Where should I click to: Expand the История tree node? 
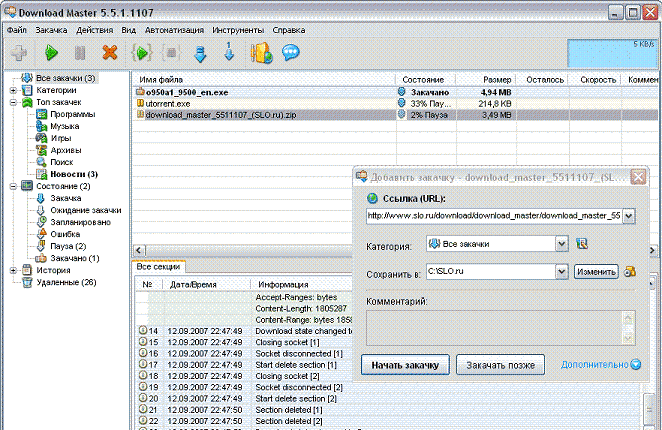pyautogui.click(x=13, y=270)
